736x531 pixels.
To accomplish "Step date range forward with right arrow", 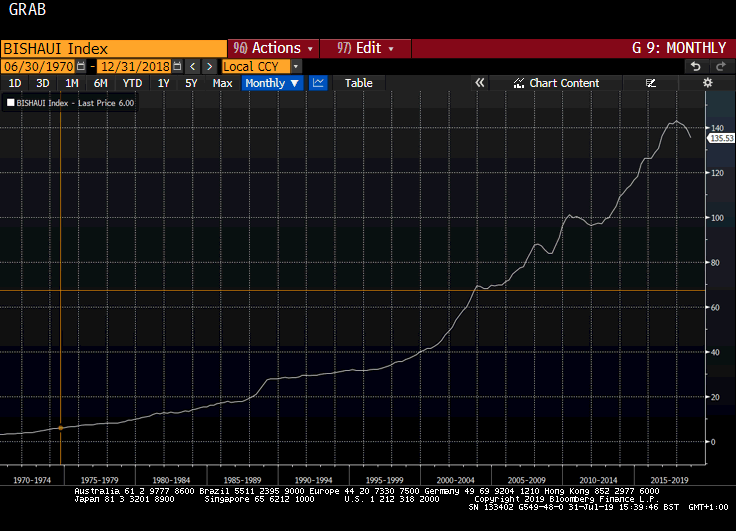I will click(x=208, y=66).
